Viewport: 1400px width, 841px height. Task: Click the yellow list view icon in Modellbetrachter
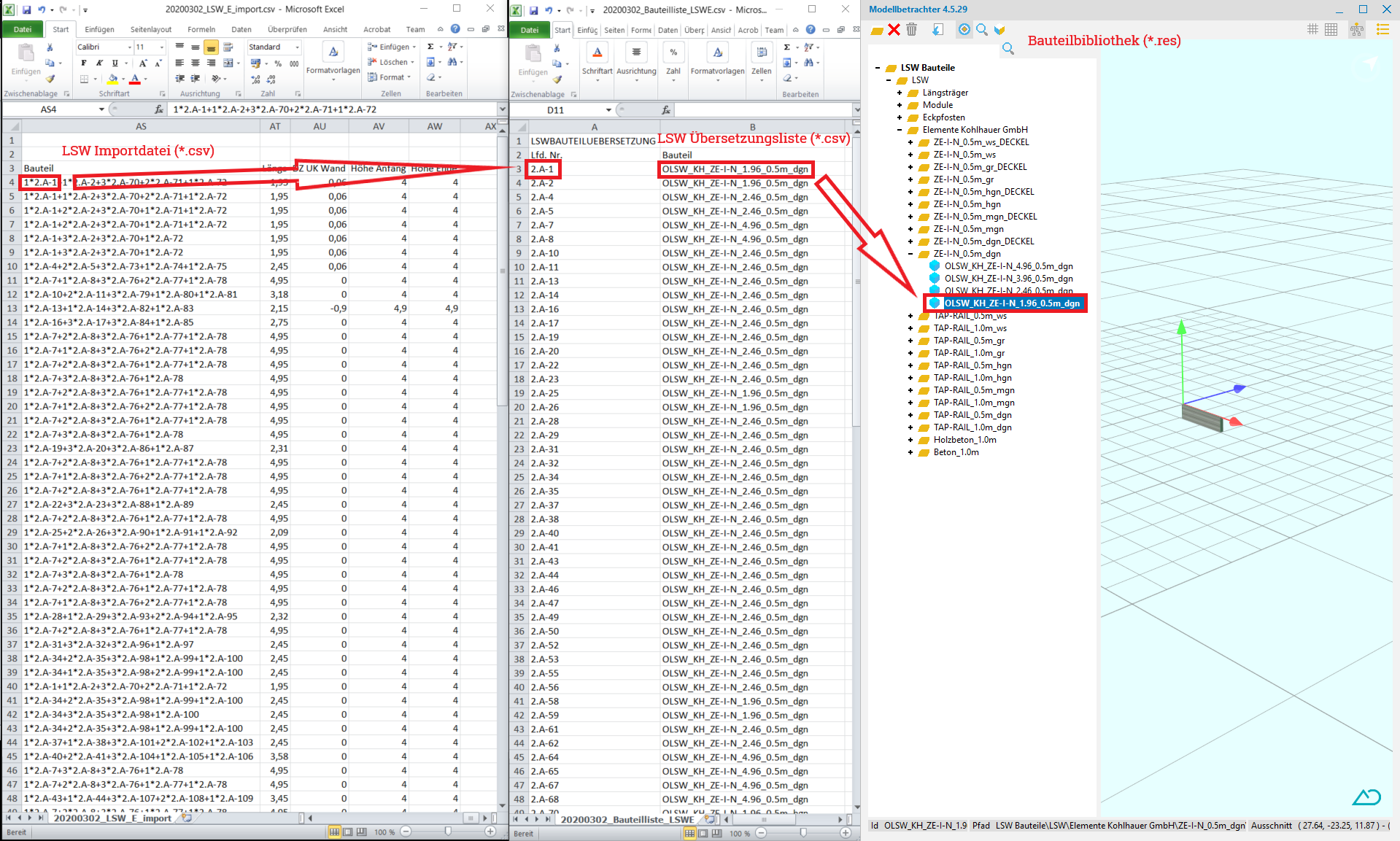coord(1382,30)
